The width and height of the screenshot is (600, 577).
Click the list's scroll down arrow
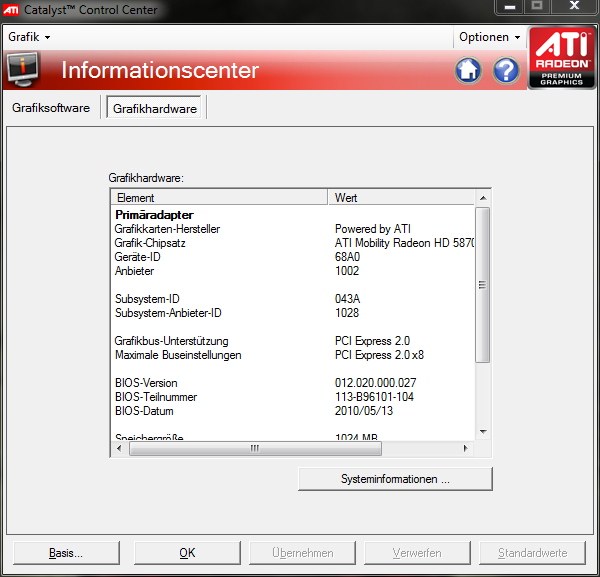click(x=483, y=432)
